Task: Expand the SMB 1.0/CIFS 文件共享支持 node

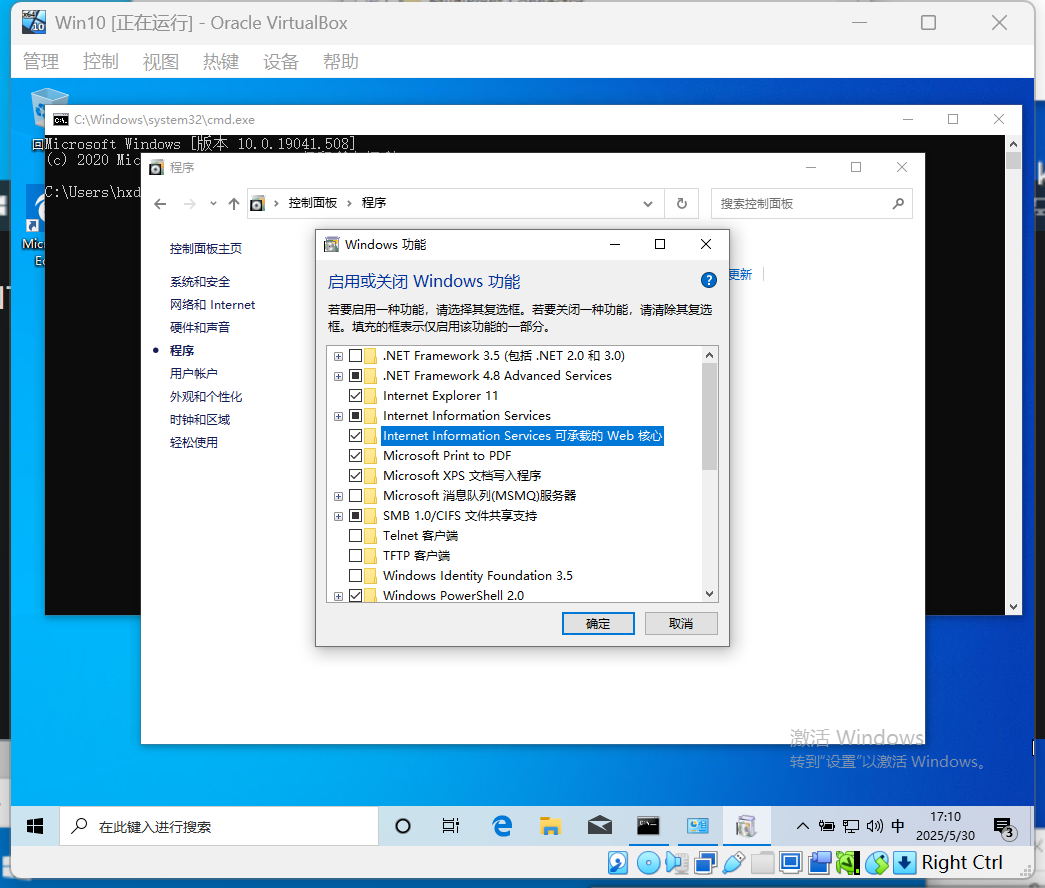Action: point(339,517)
